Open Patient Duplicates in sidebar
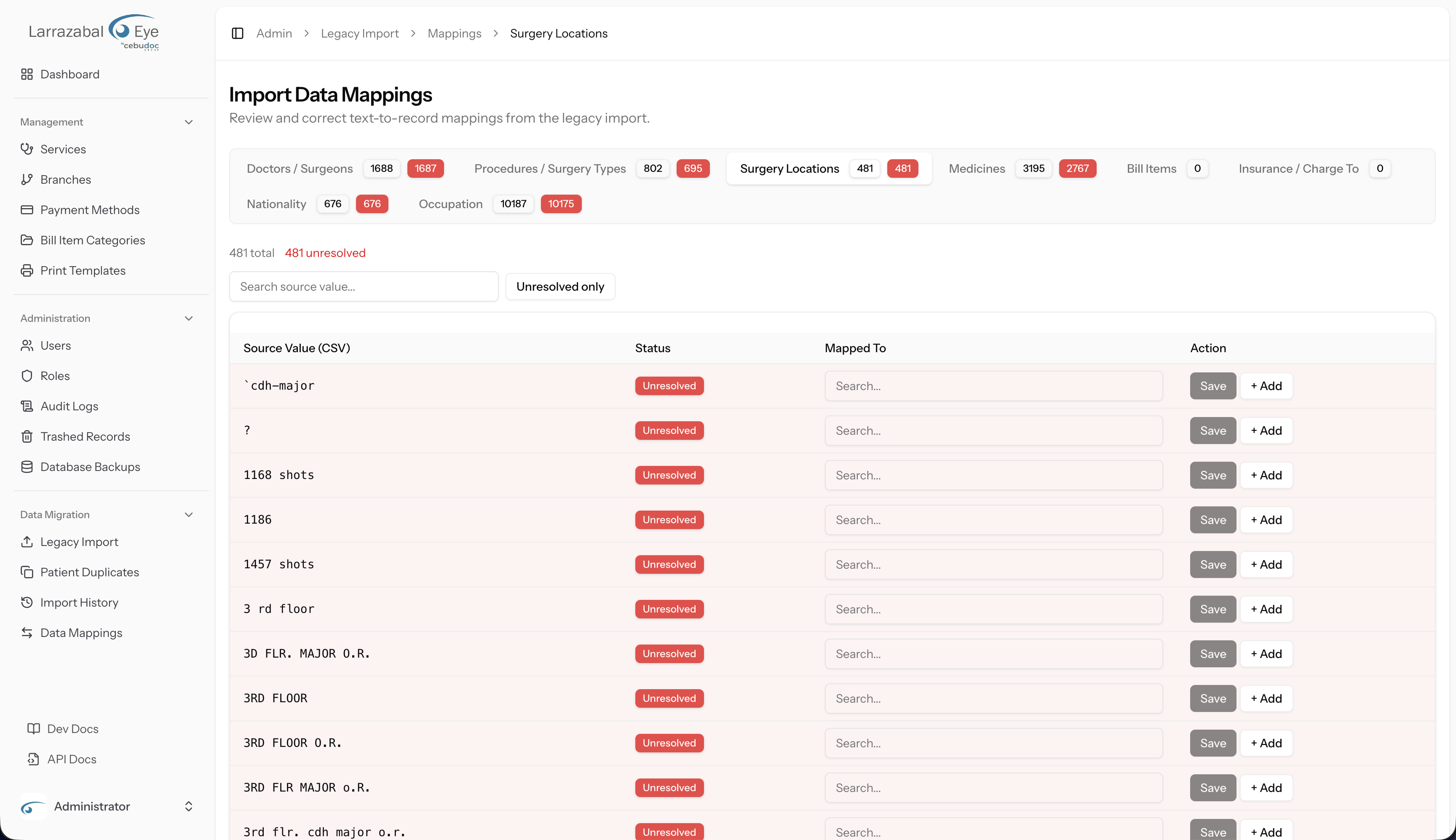The image size is (1456, 840). (89, 572)
